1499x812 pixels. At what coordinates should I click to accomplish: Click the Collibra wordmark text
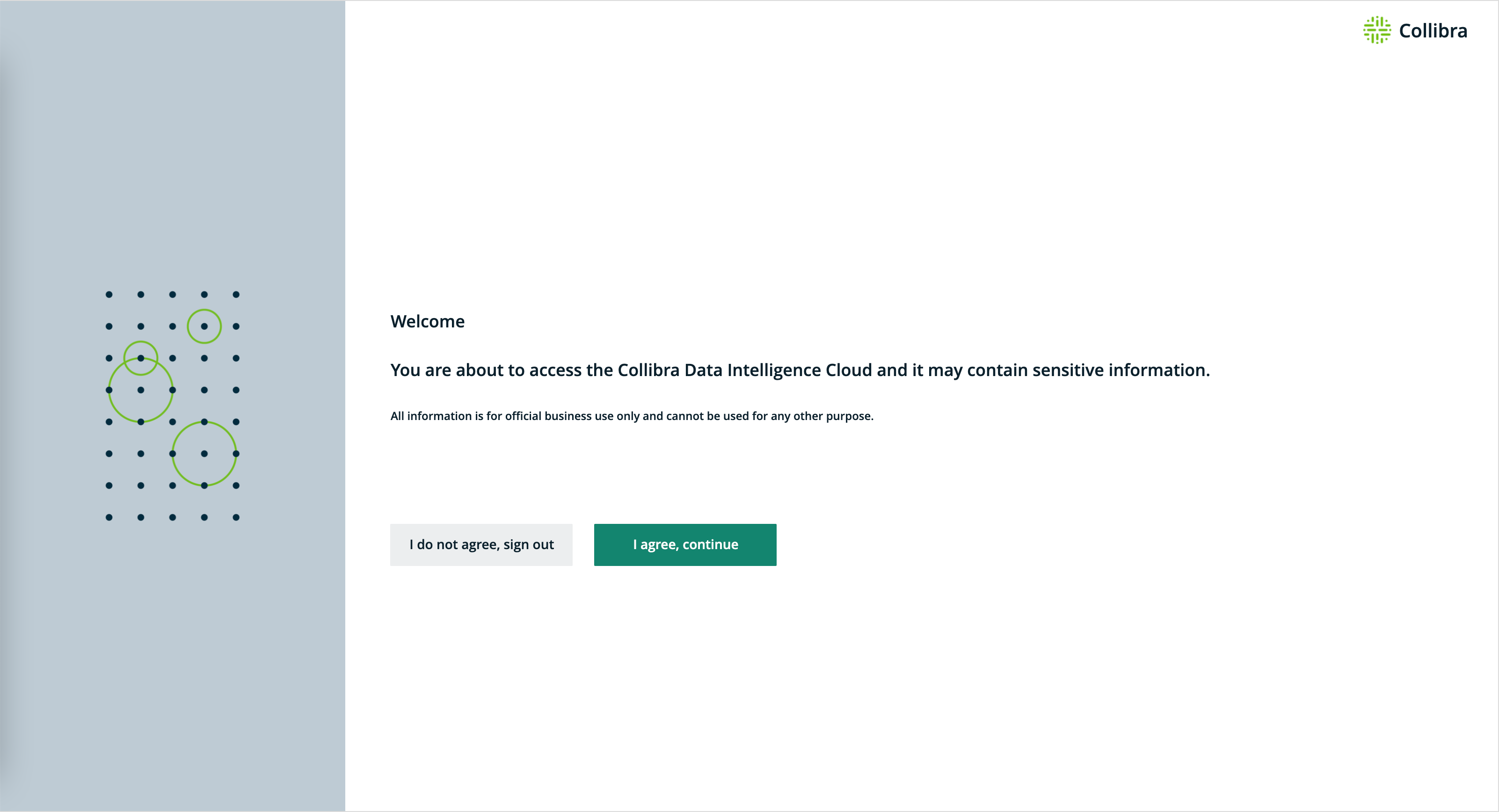coord(1433,31)
